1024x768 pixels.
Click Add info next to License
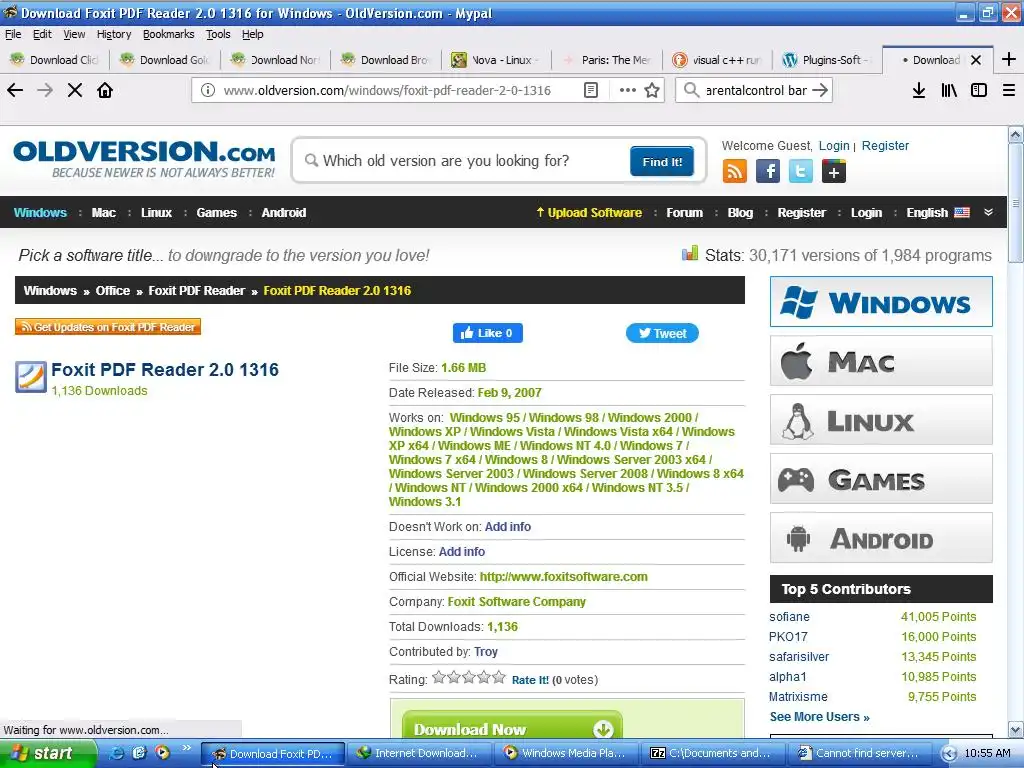[x=462, y=552]
